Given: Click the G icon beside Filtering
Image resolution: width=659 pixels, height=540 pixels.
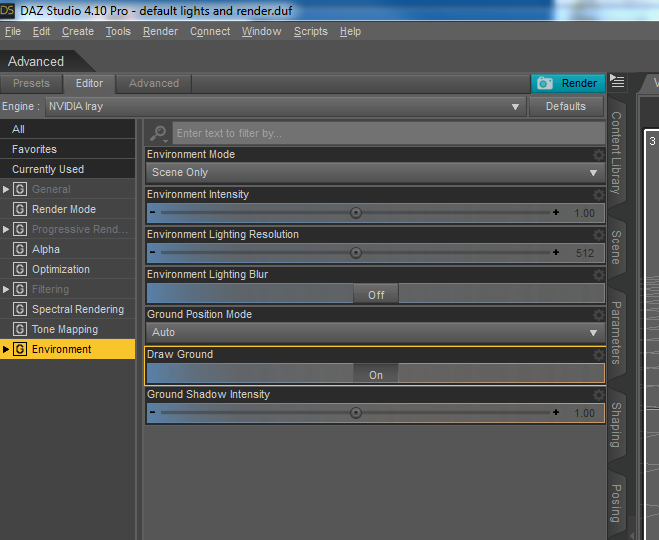Looking at the screenshot, I should [20, 289].
